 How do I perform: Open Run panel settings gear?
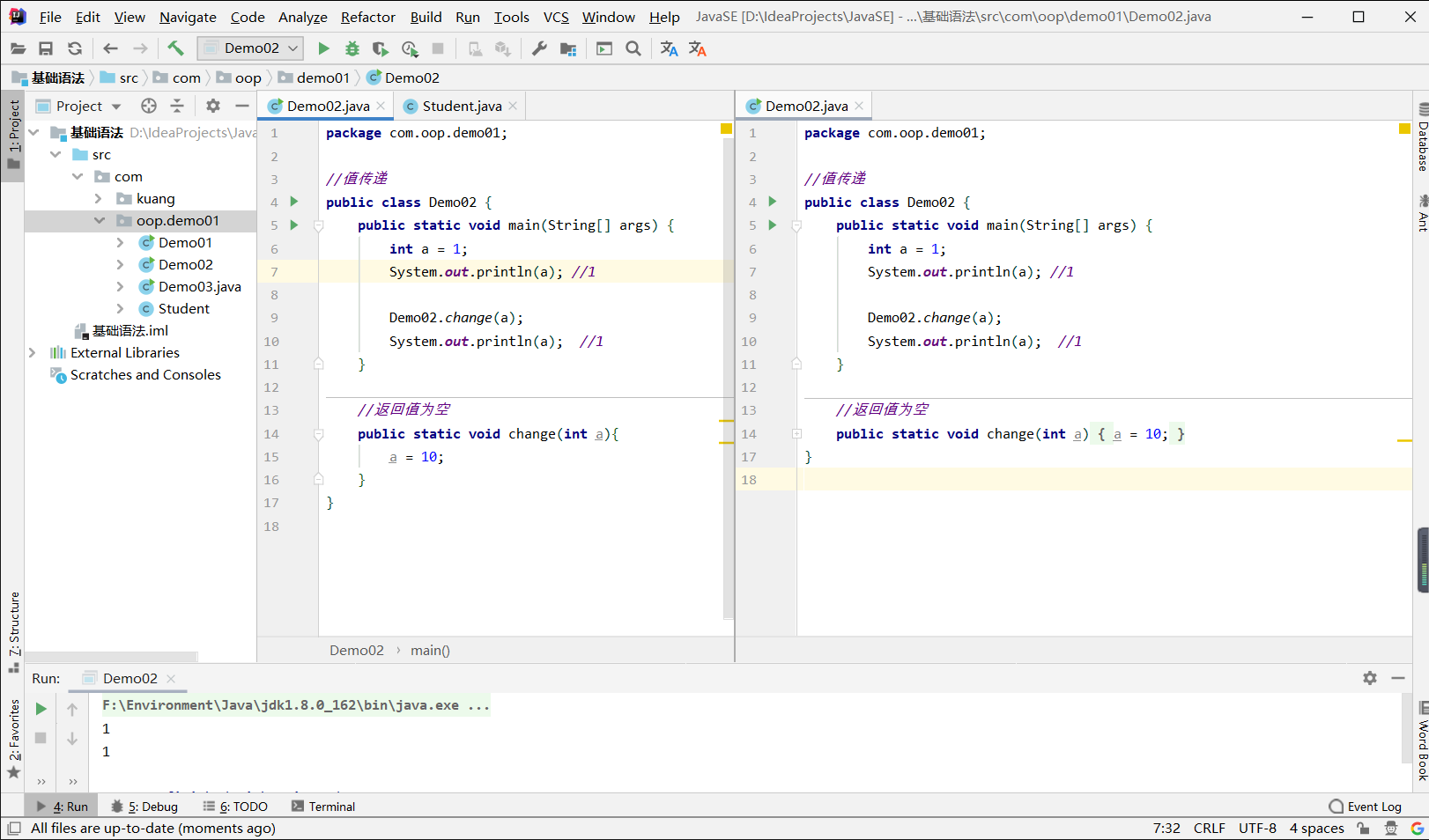click(x=1370, y=678)
